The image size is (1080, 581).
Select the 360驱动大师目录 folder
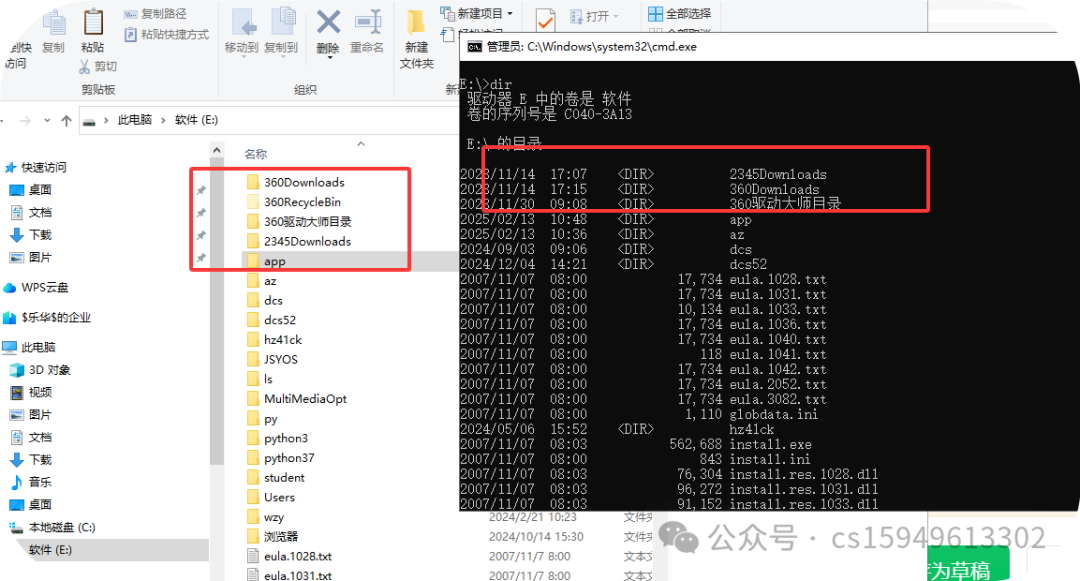(x=307, y=222)
